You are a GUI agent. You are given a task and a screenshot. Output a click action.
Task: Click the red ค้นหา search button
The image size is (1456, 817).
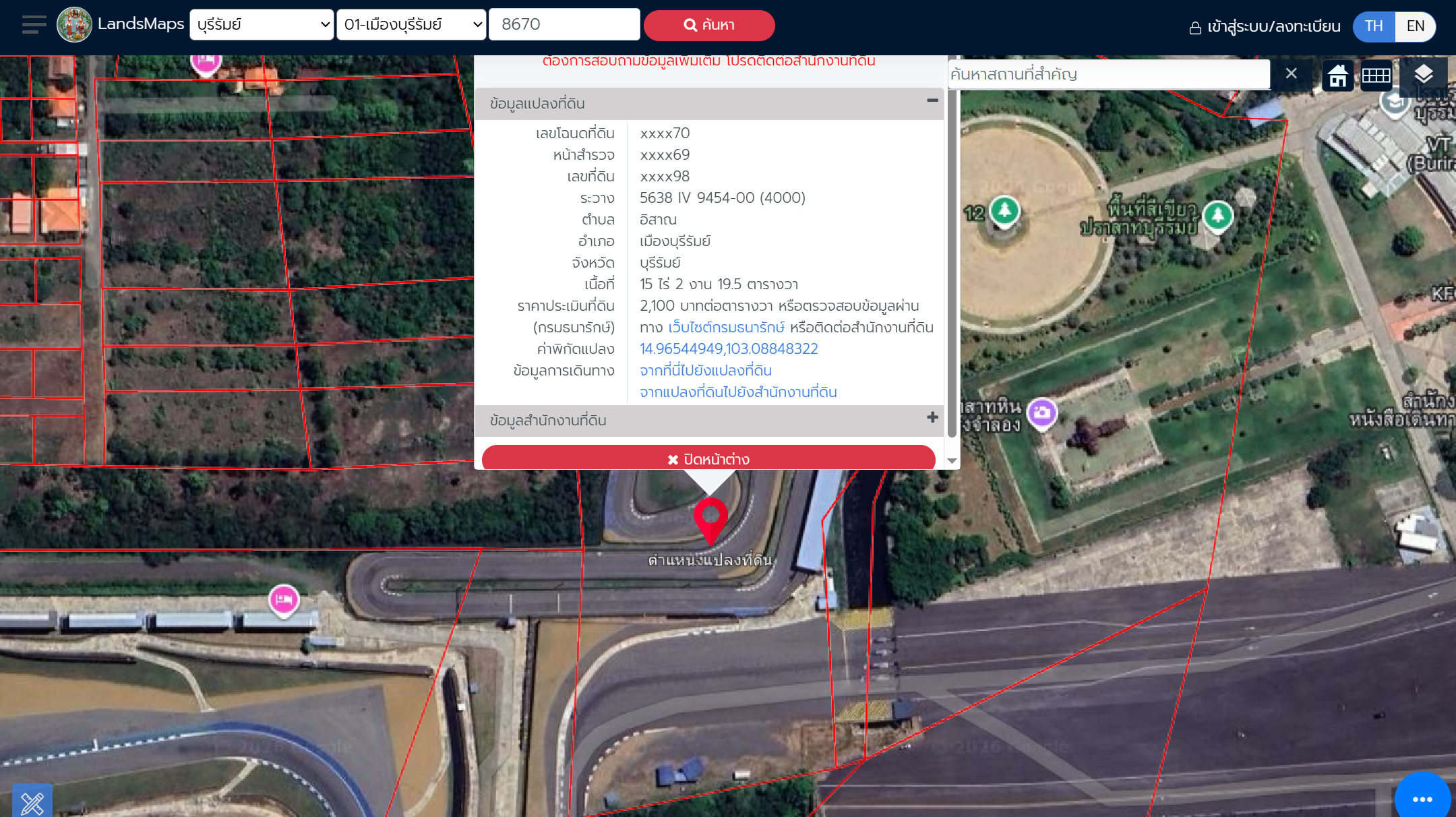[x=709, y=25]
